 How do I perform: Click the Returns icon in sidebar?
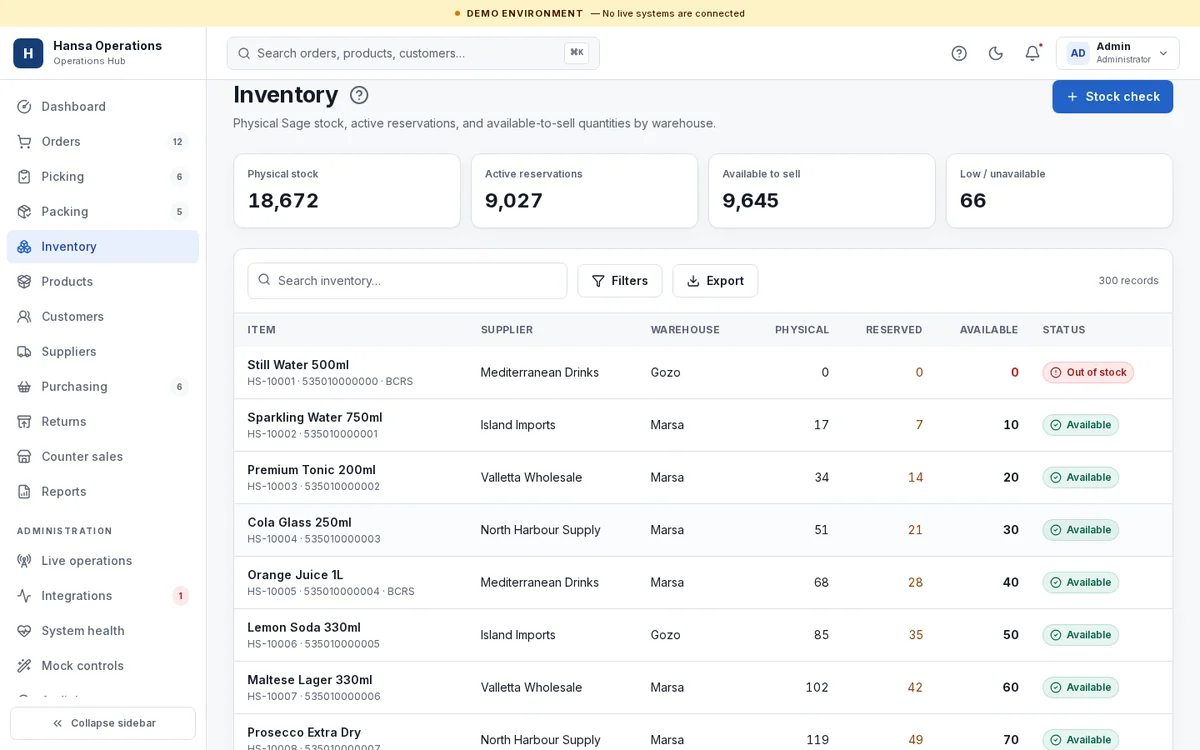tap(24, 421)
